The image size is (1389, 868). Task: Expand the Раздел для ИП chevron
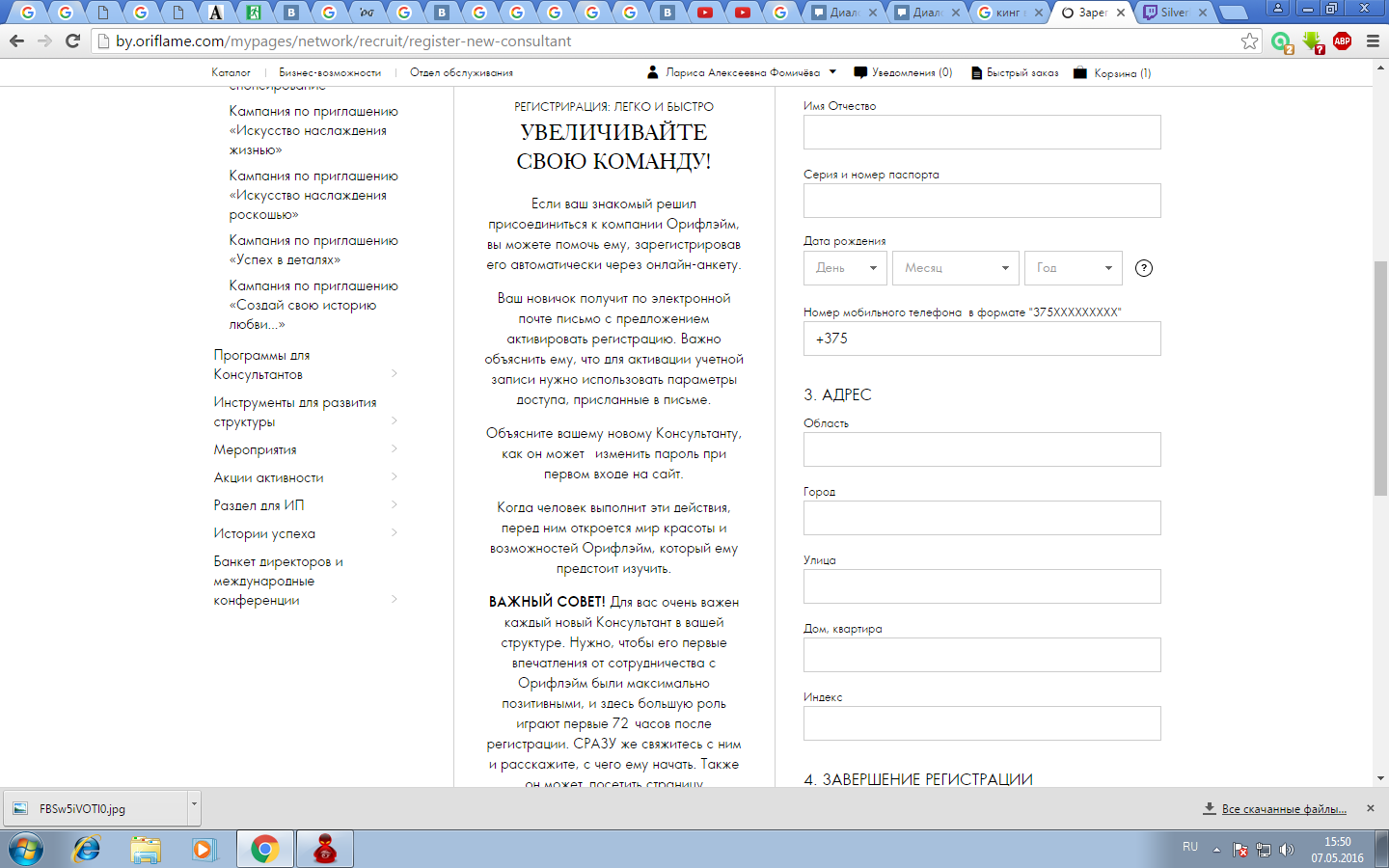tap(395, 504)
